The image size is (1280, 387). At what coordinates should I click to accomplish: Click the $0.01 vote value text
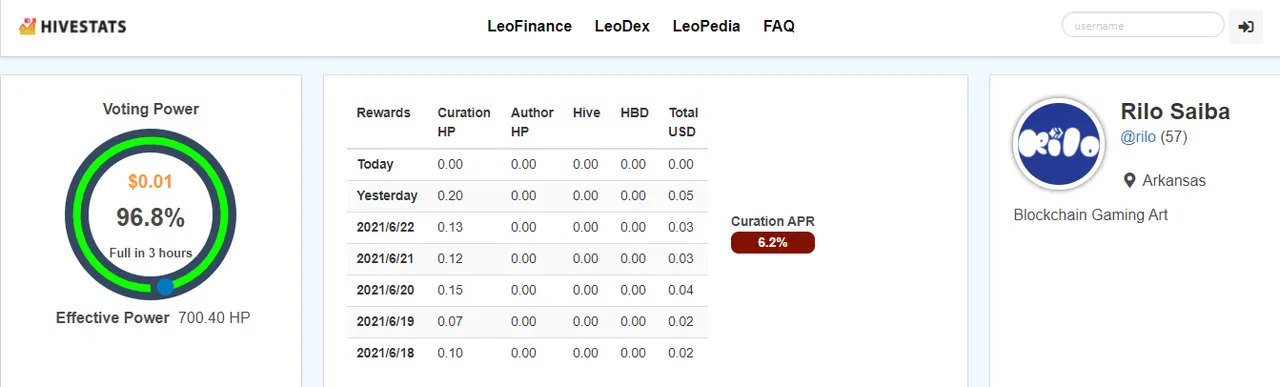(151, 181)
